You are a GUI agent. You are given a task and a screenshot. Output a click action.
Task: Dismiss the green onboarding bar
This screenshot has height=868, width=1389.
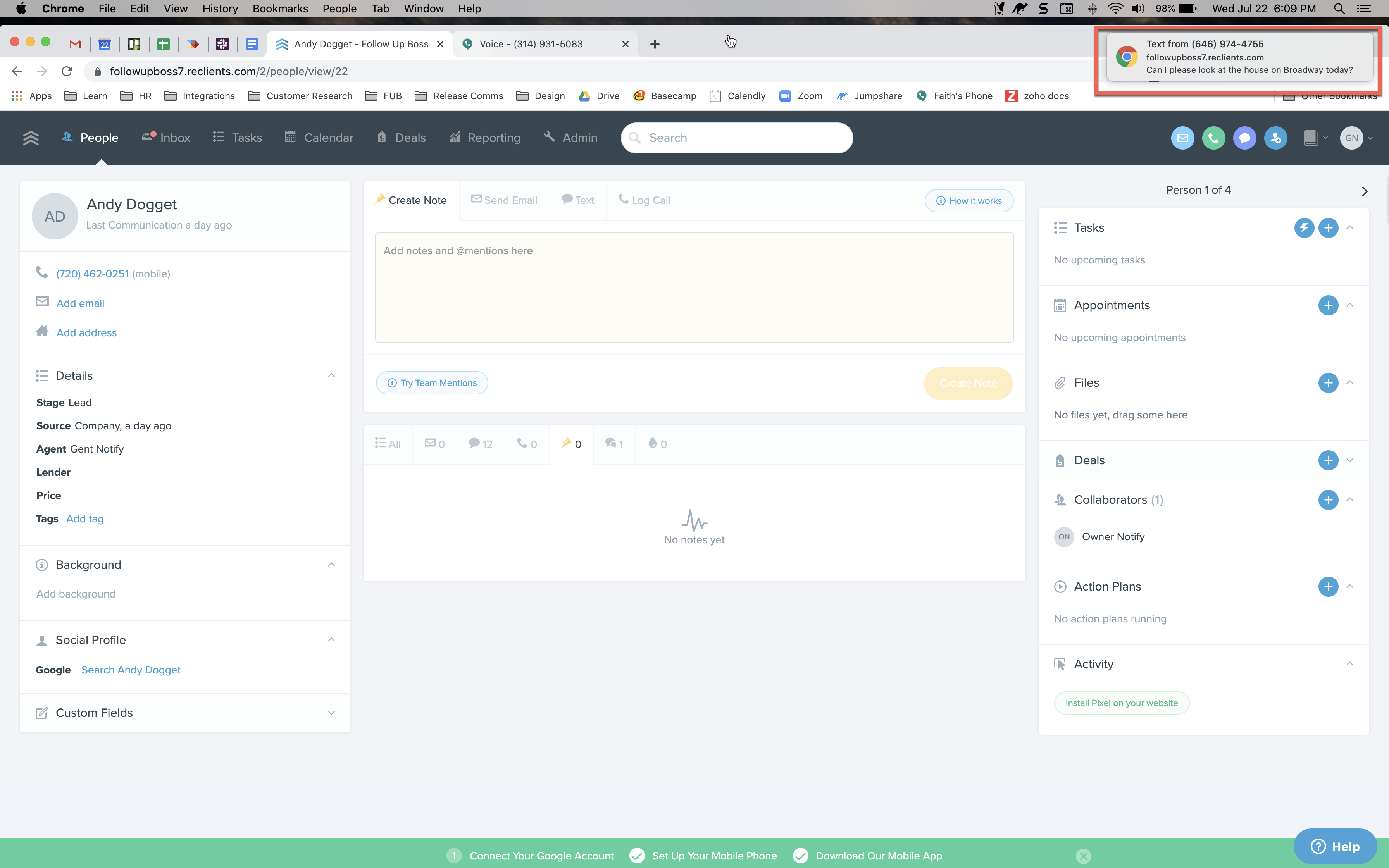[x=1083, y=856]
